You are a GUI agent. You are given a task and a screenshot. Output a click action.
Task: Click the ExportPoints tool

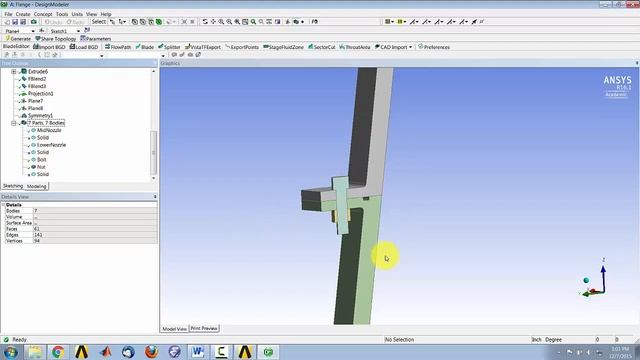click(242, 47)
